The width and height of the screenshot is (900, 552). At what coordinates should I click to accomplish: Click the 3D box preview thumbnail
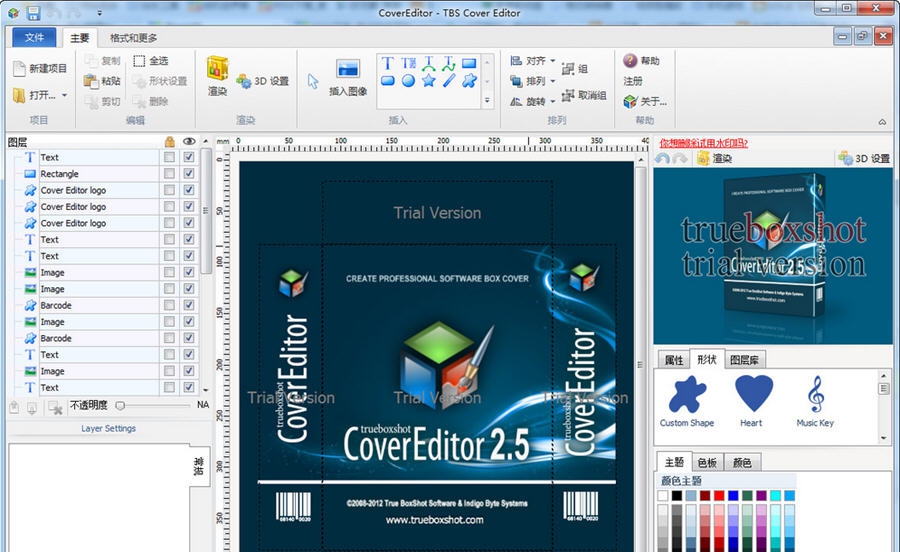point(773,256)
